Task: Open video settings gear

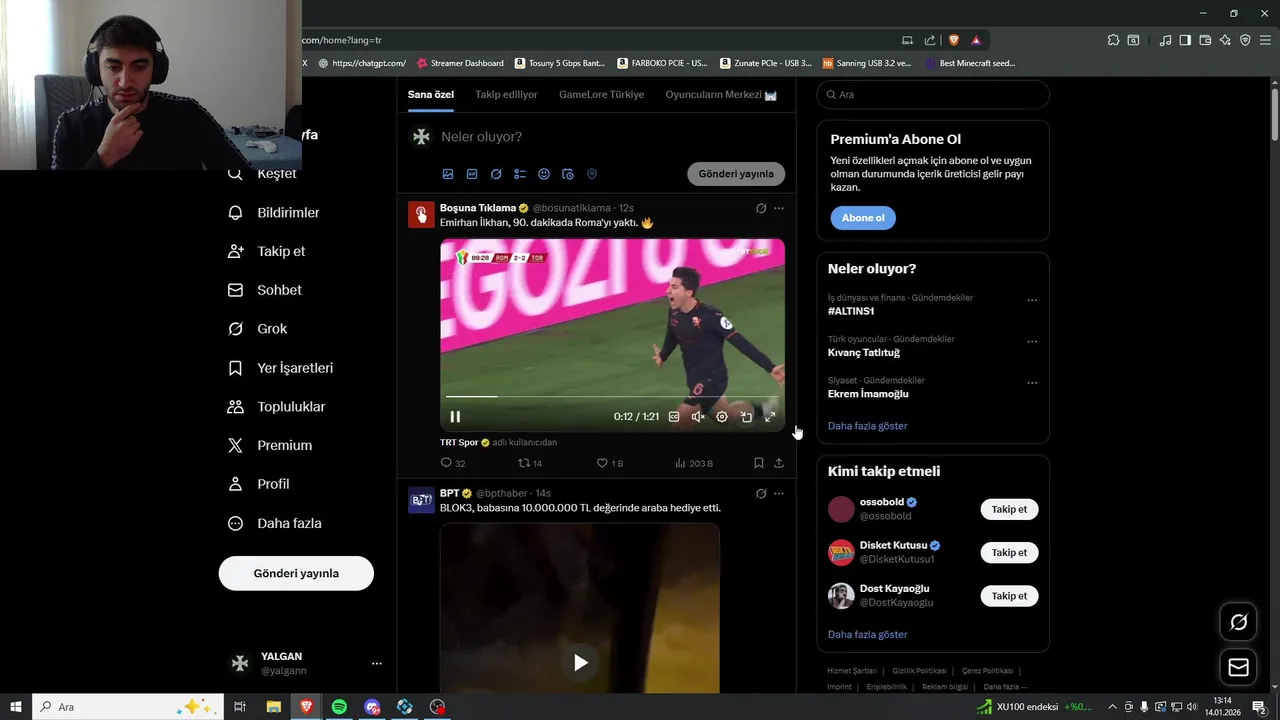Action: [x=722, y=417]
